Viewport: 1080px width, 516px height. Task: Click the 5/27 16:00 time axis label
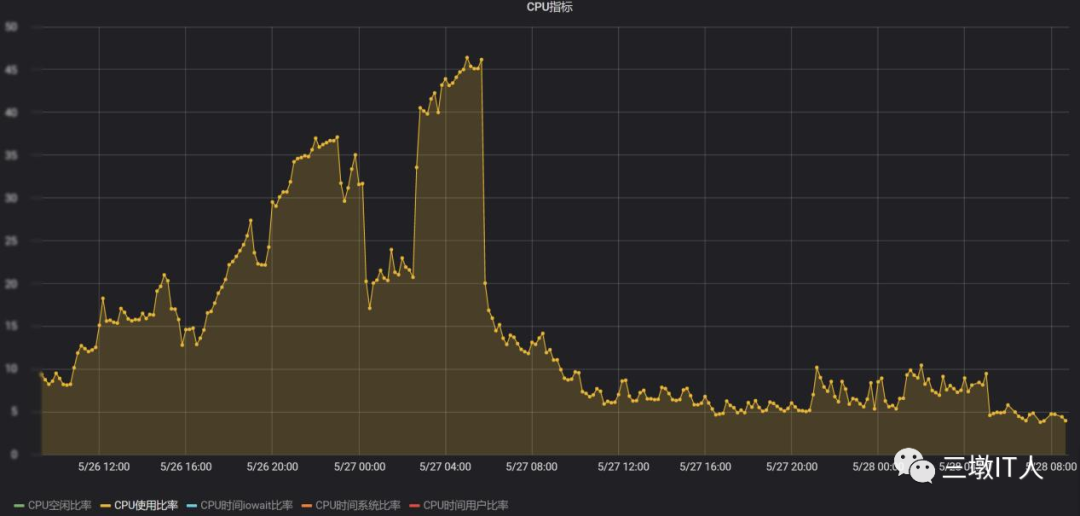coord(705,466)
